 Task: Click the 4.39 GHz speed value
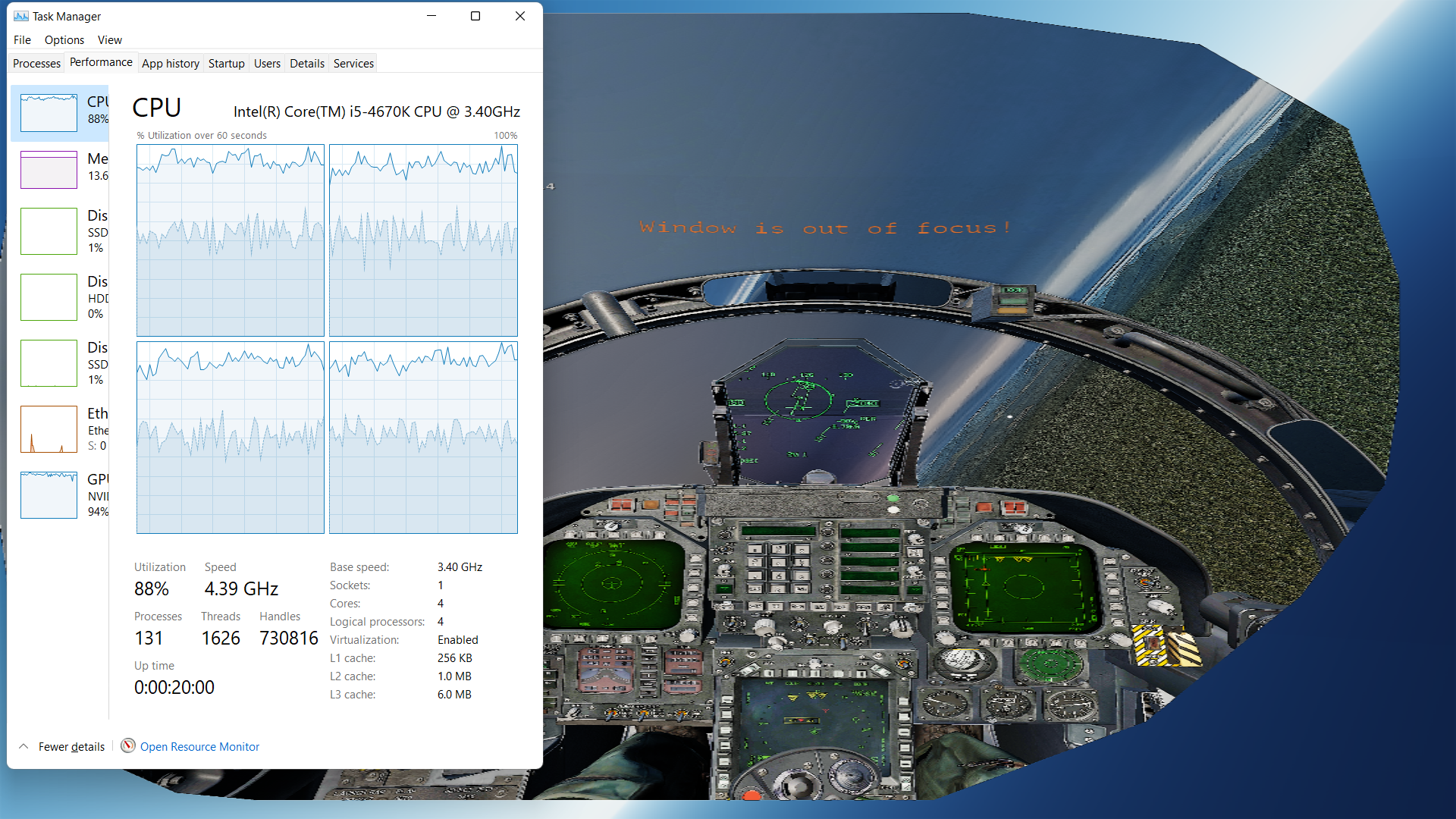(x=241, y=589)
